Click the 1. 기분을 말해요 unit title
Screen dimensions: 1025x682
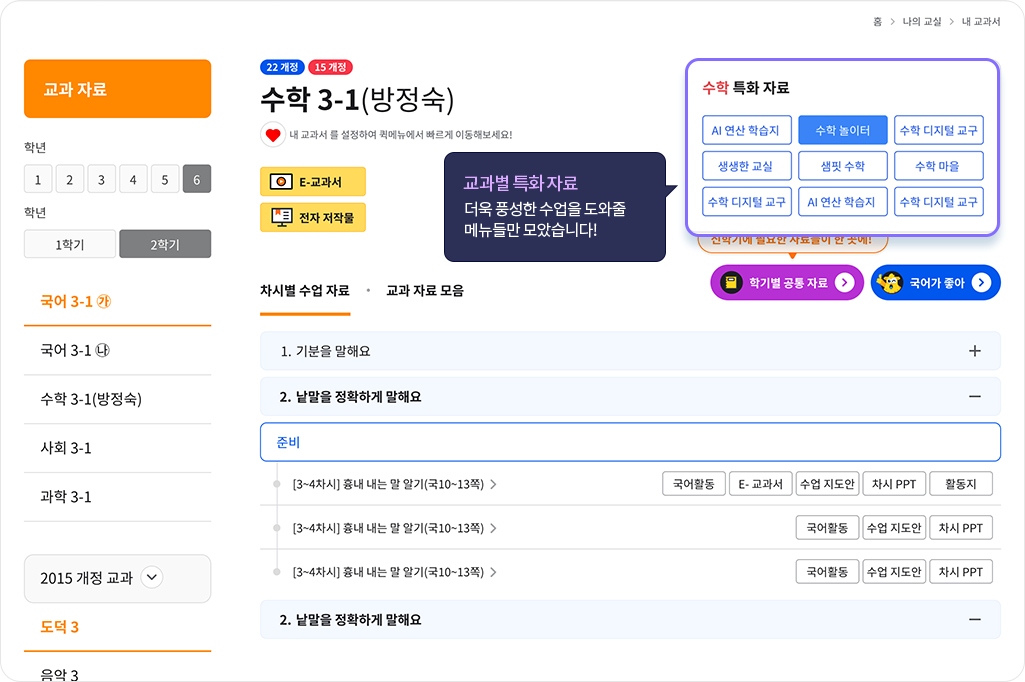pos(325,351)
